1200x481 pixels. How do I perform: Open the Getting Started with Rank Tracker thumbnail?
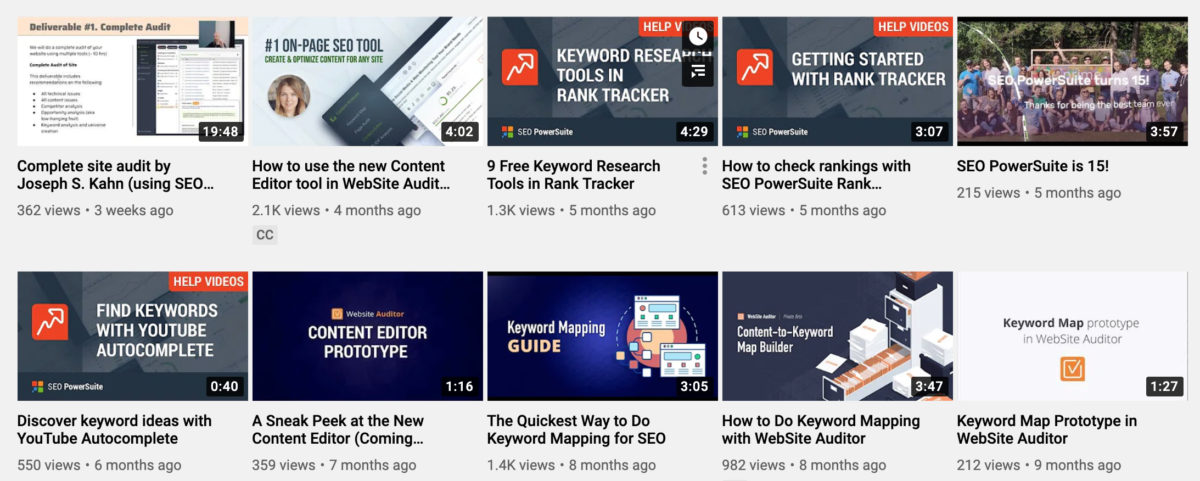[837, 82]
